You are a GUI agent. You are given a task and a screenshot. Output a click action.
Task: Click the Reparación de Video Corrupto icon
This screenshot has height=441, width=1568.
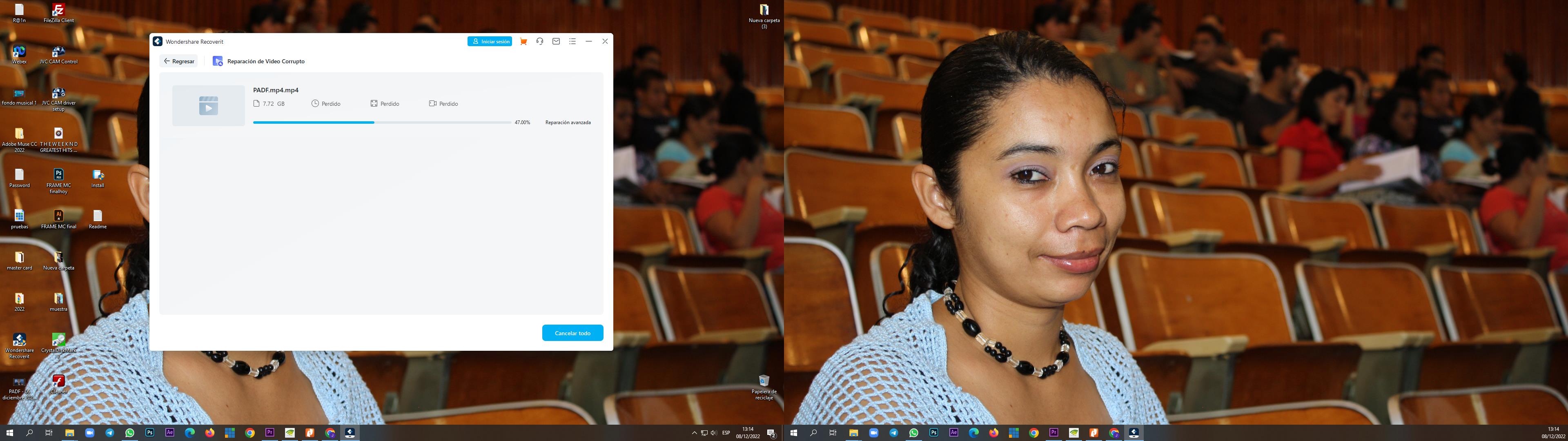[217, 61]
